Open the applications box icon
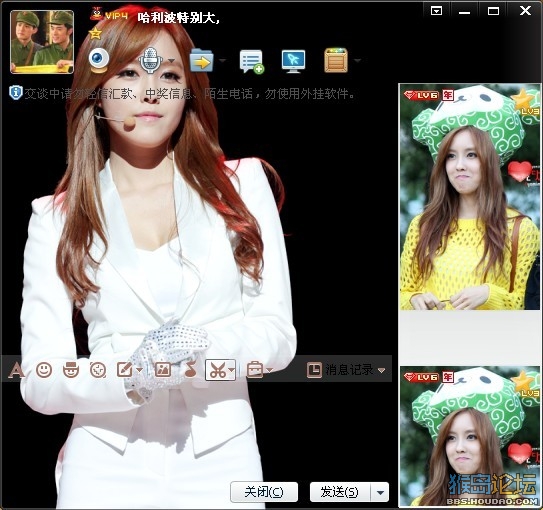Screen dimensions: 543x510 click(336, 61)
